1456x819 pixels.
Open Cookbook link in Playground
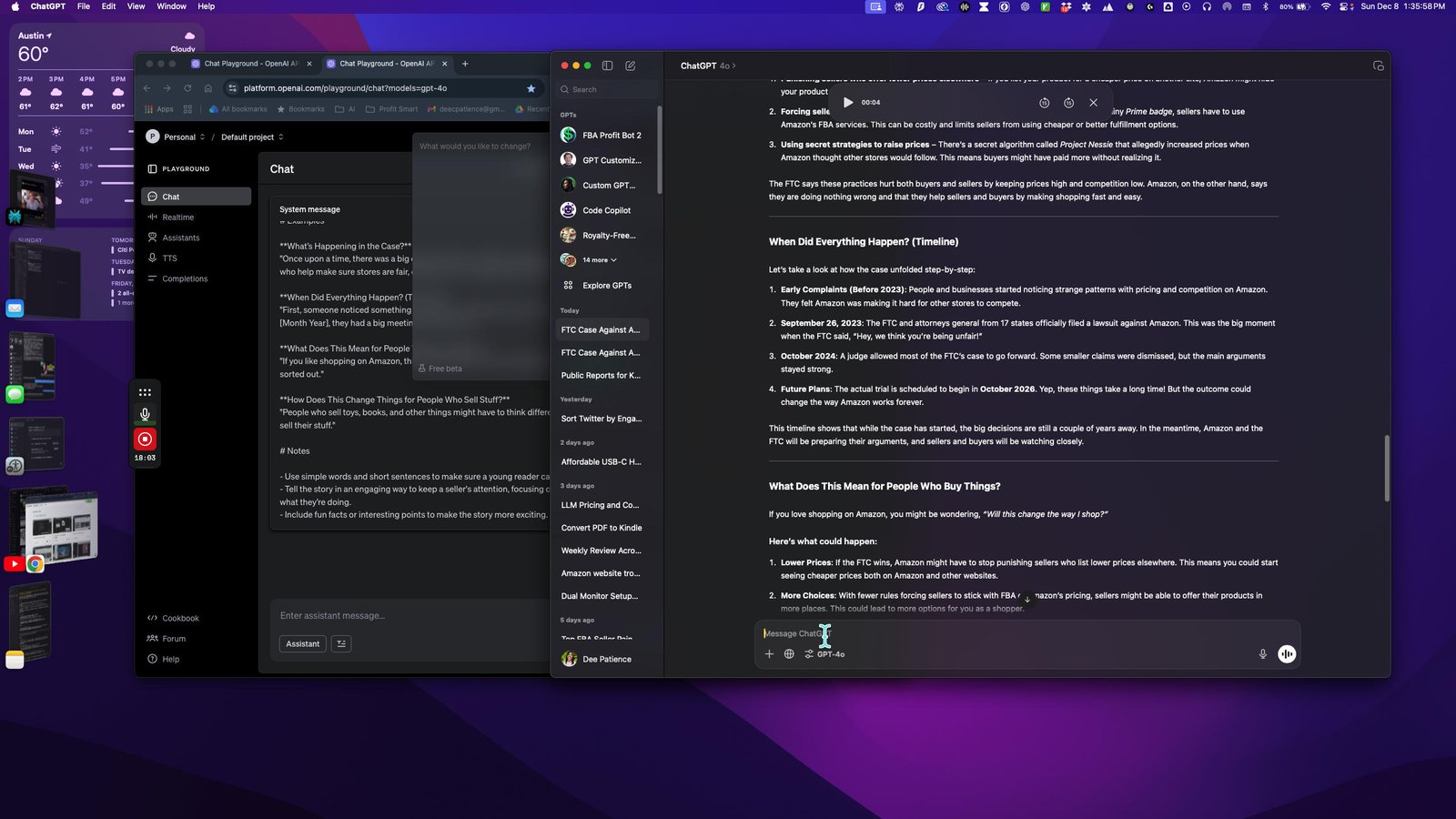[173, 618]
